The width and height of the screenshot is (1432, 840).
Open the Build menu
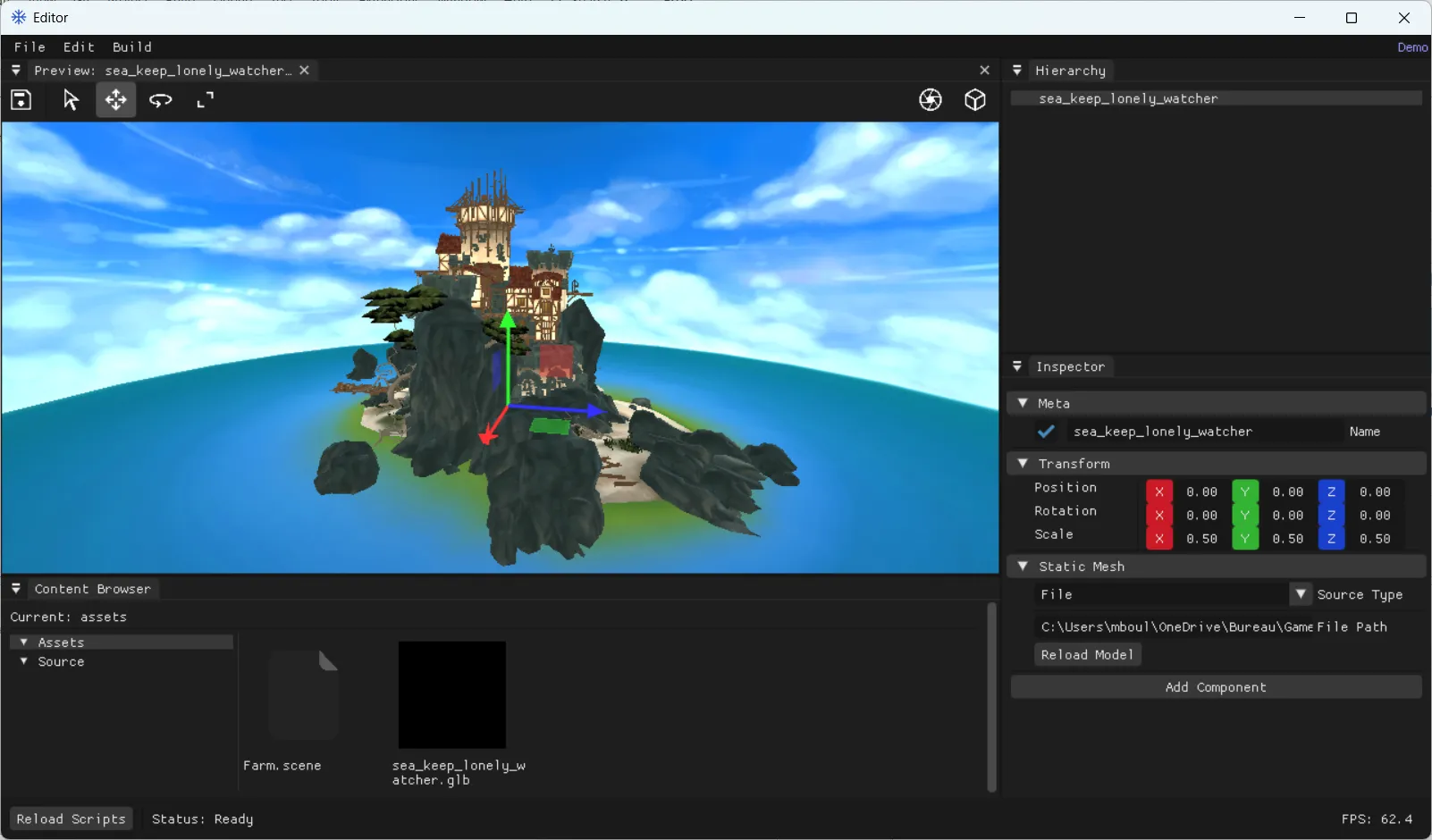click(x=132, y=47)
